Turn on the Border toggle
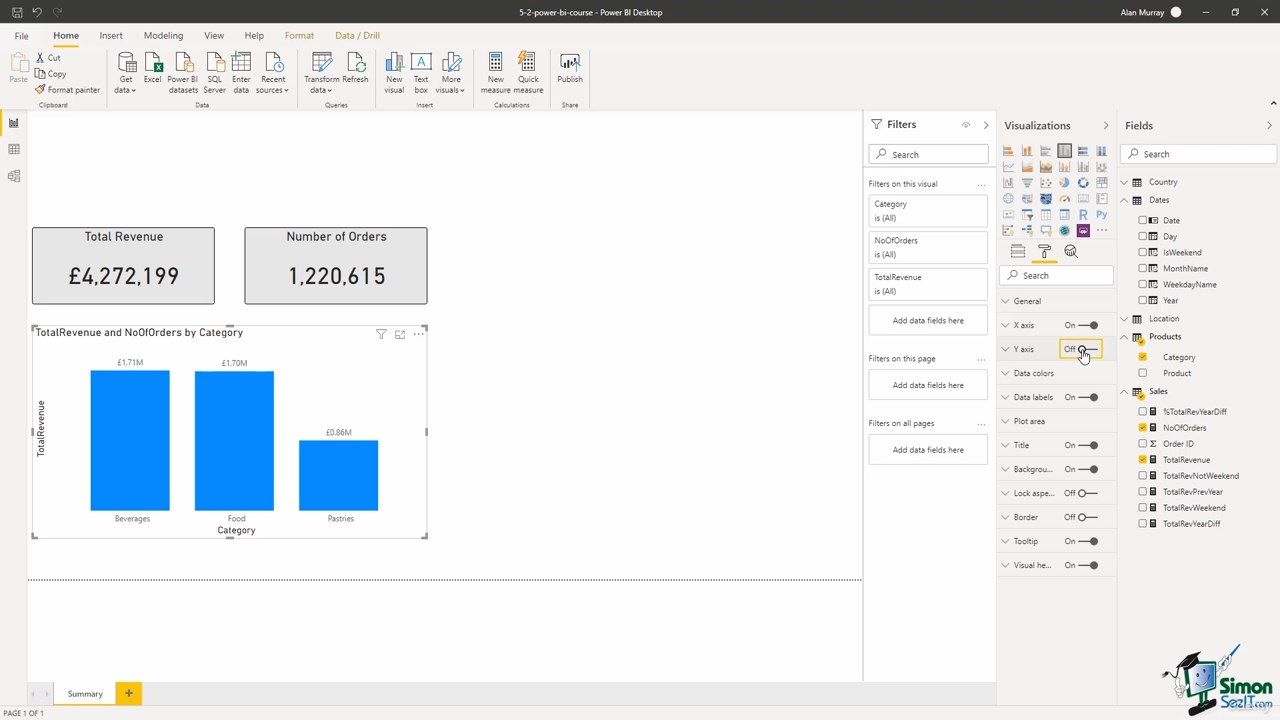The width and height of the screenshot is (1280, 720). point(1087,517)
